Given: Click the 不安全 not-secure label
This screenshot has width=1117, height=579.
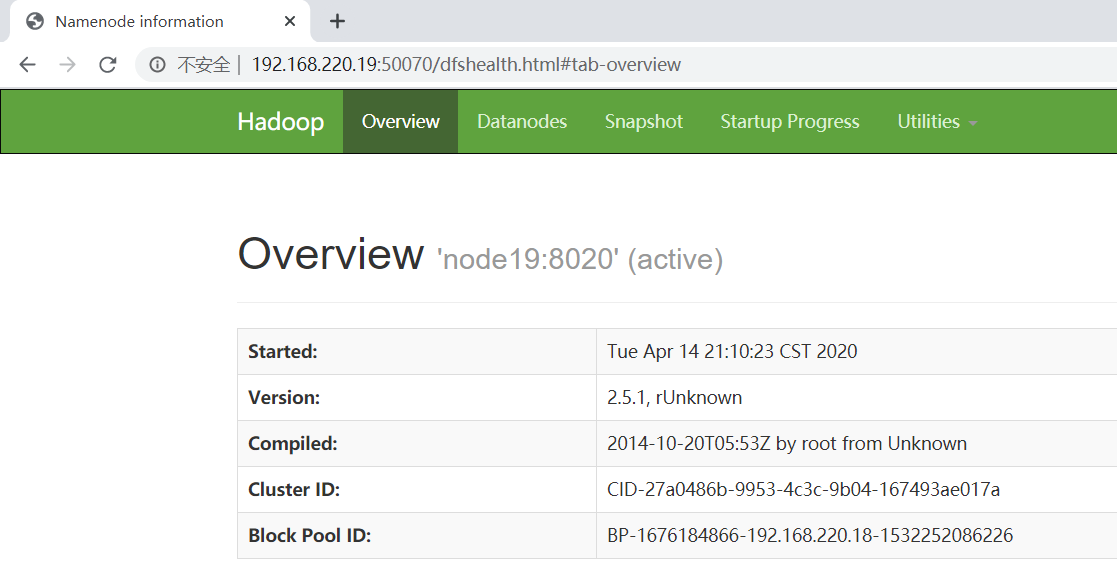Looking at the screenshot, I should click(x=204, y=65).
